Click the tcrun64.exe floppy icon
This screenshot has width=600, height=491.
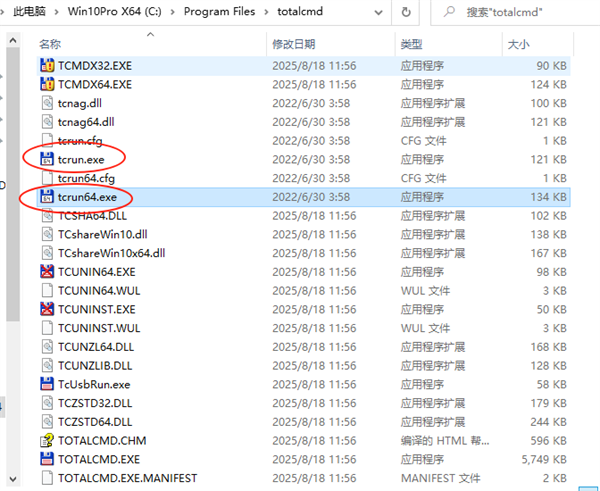pos(47,197)
